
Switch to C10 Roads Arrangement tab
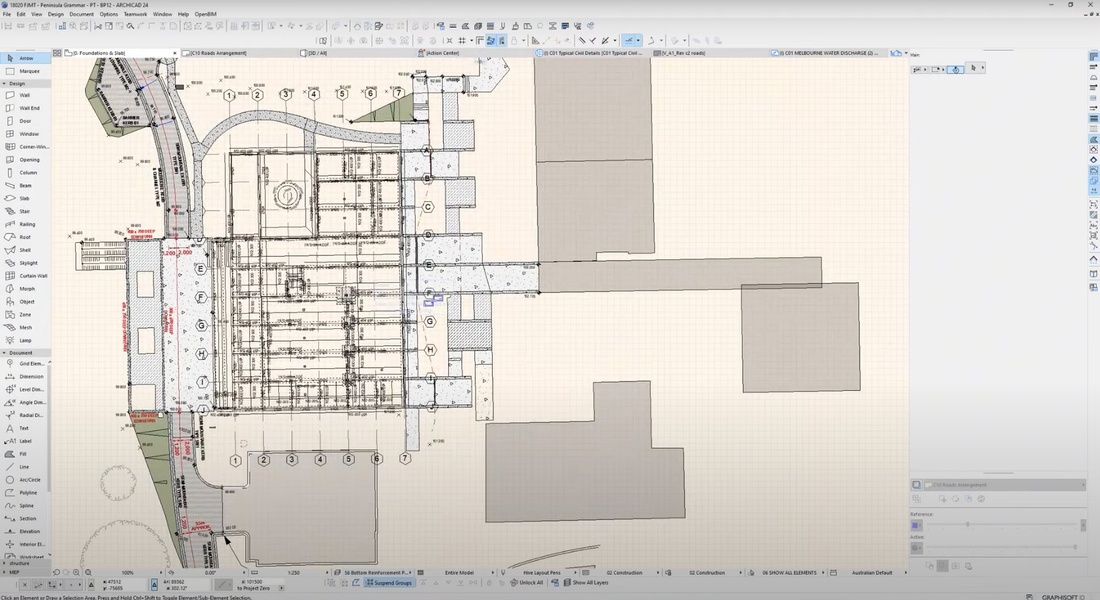click(x=220, y=53)
